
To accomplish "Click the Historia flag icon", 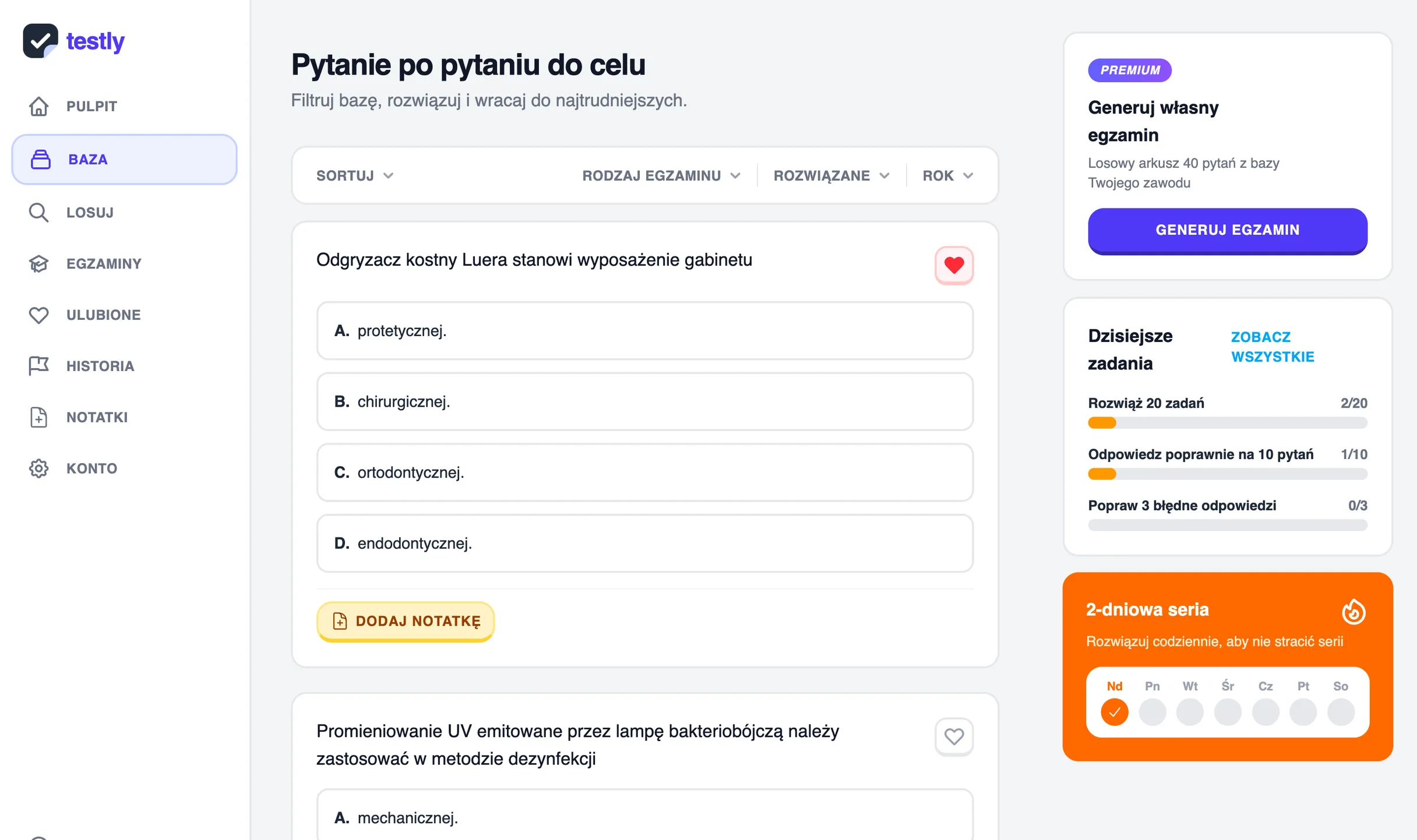I will [x=39, y=366].
